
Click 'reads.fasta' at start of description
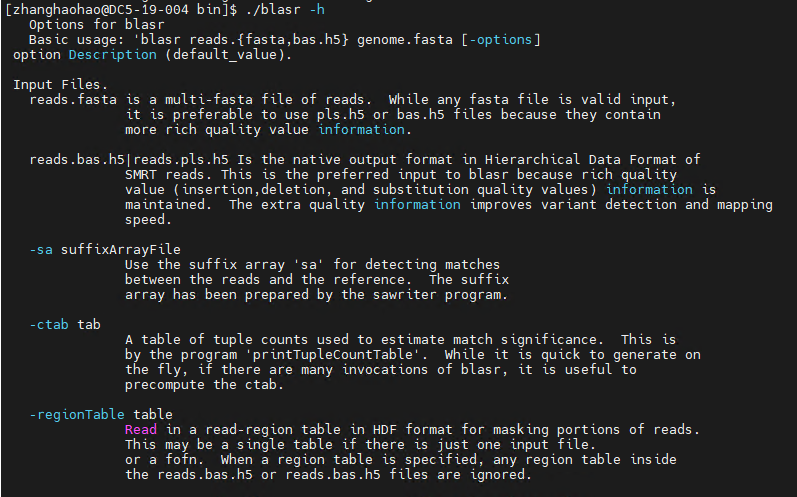[x=73, y=100]
